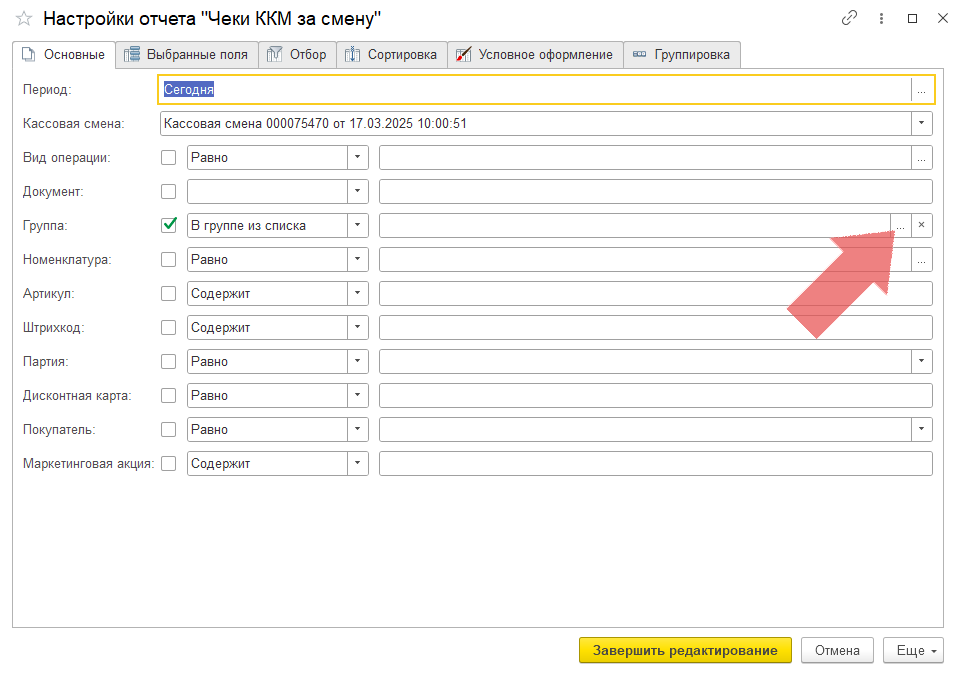Click ellipsis button in Группа value field
Screen dimensions: 963x675
coord(900,226)
